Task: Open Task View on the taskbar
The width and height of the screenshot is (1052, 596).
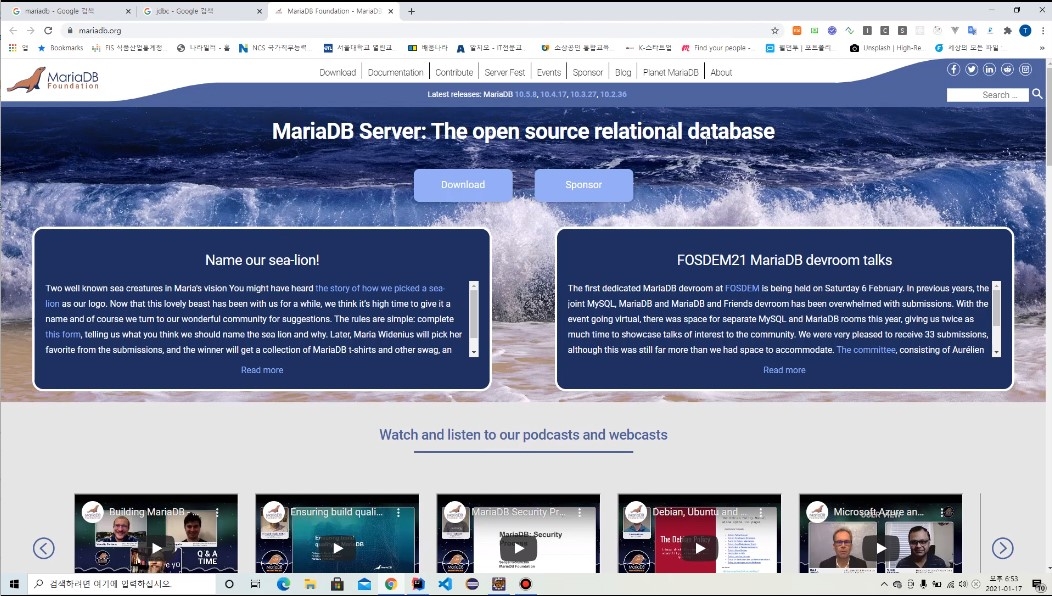Action: pos(256,584)
